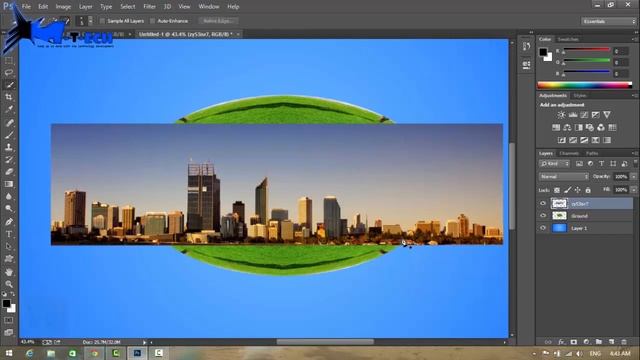The height and width of the screenshot is (360, 640).
Task: Switch to the Swatches tab
Action: [568, 39]
